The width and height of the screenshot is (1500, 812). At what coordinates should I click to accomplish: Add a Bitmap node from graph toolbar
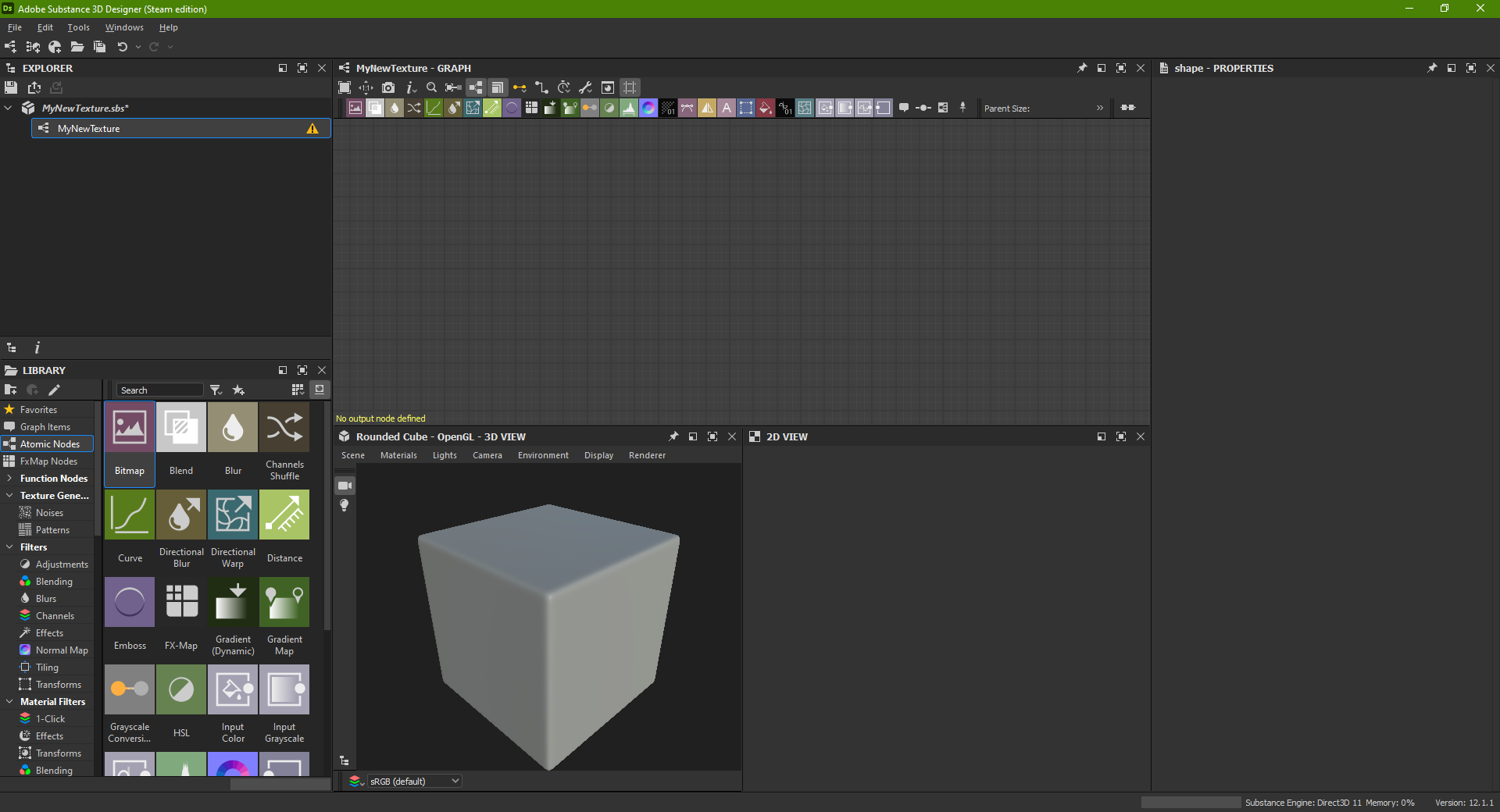pos(355,108)
